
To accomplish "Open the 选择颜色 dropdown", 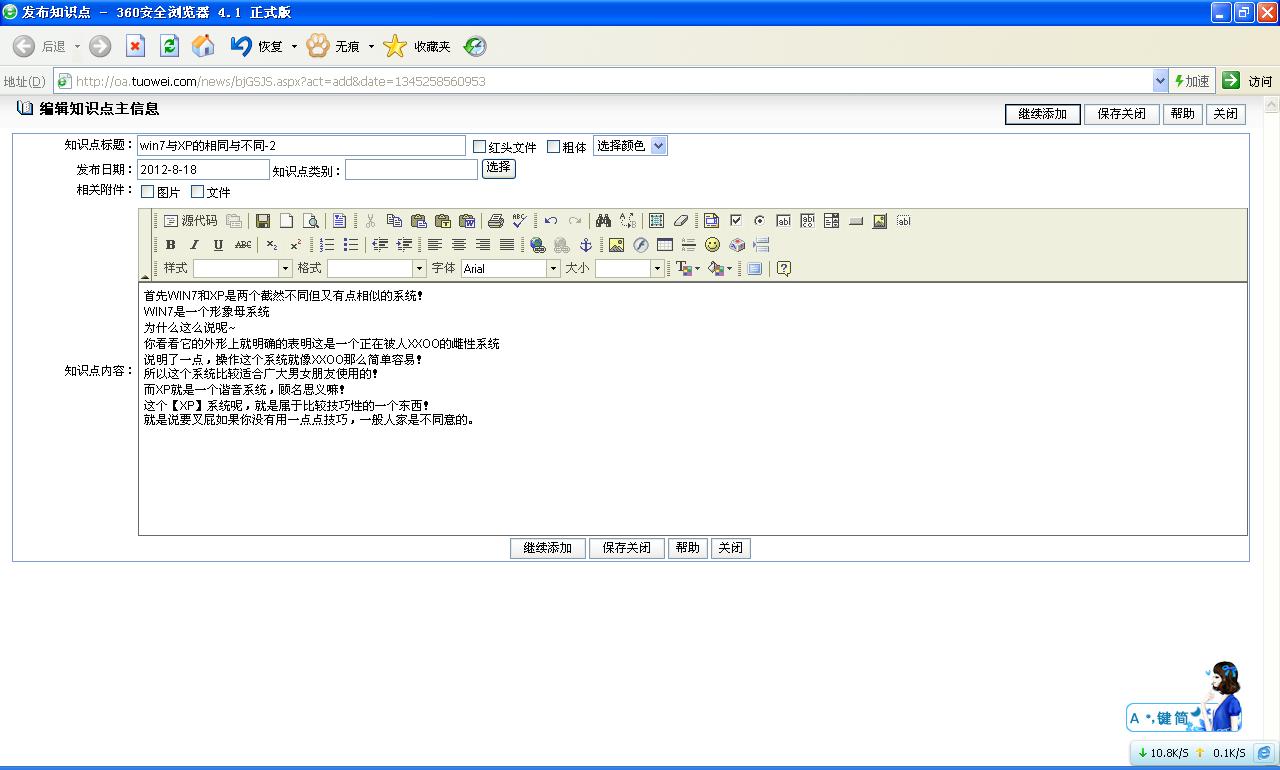I will [630, 146].
